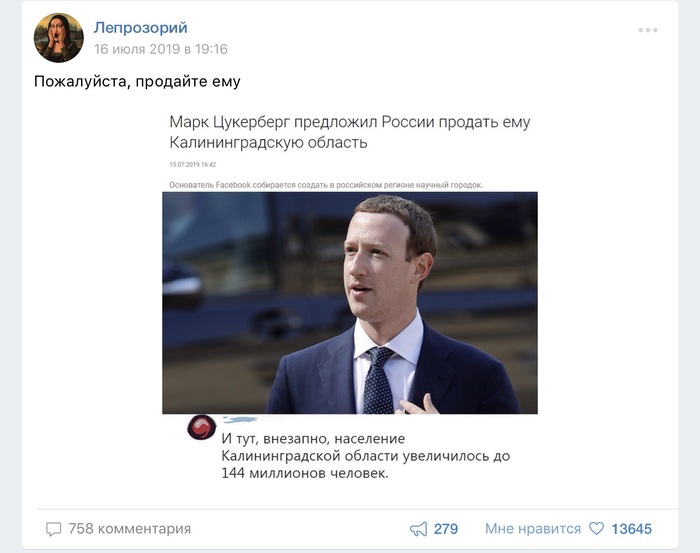Viewport: 700px width, 553px height.
Task: Click the 13645 likes counter
Action: pos(631,529)
